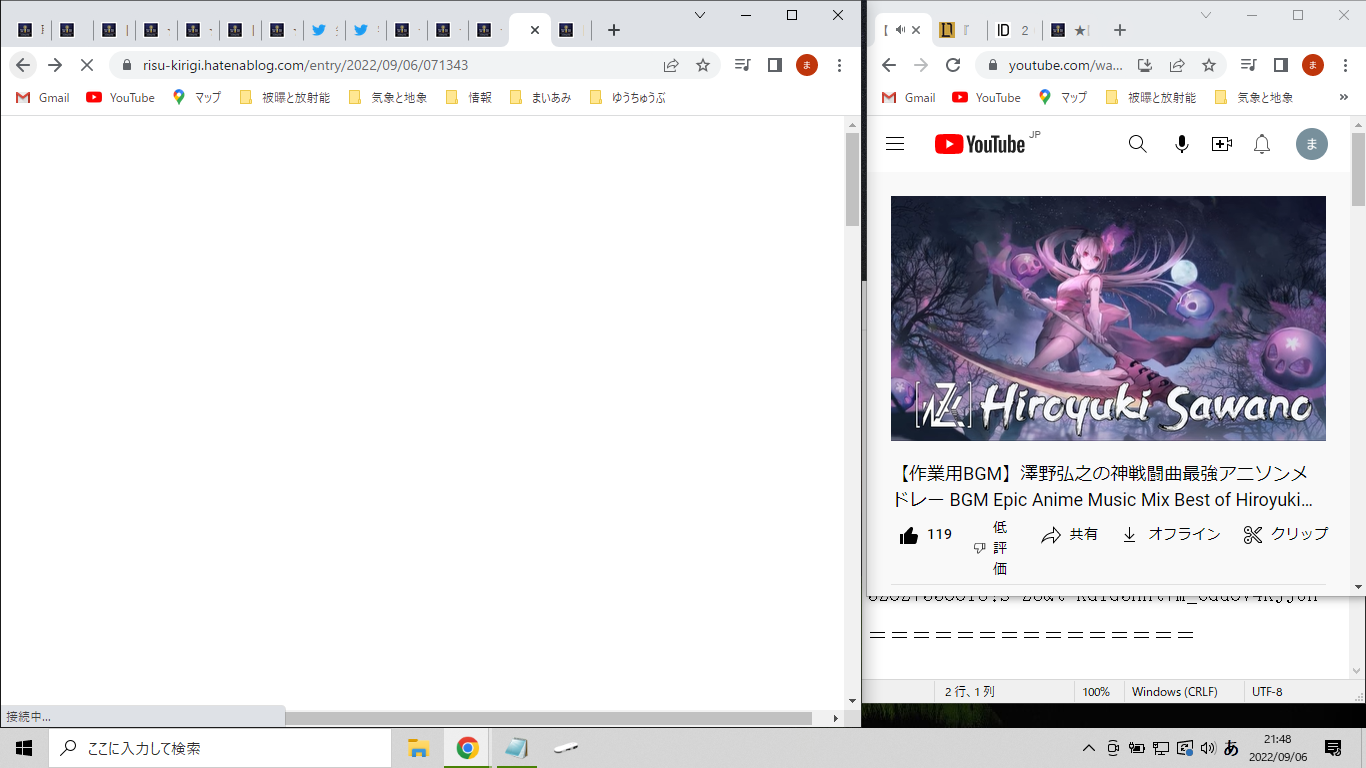Image resolution: width=1366 pixels, height=768 pixels.
Task: Open the Windows Start menu
Action: click(x=24, y=748)
